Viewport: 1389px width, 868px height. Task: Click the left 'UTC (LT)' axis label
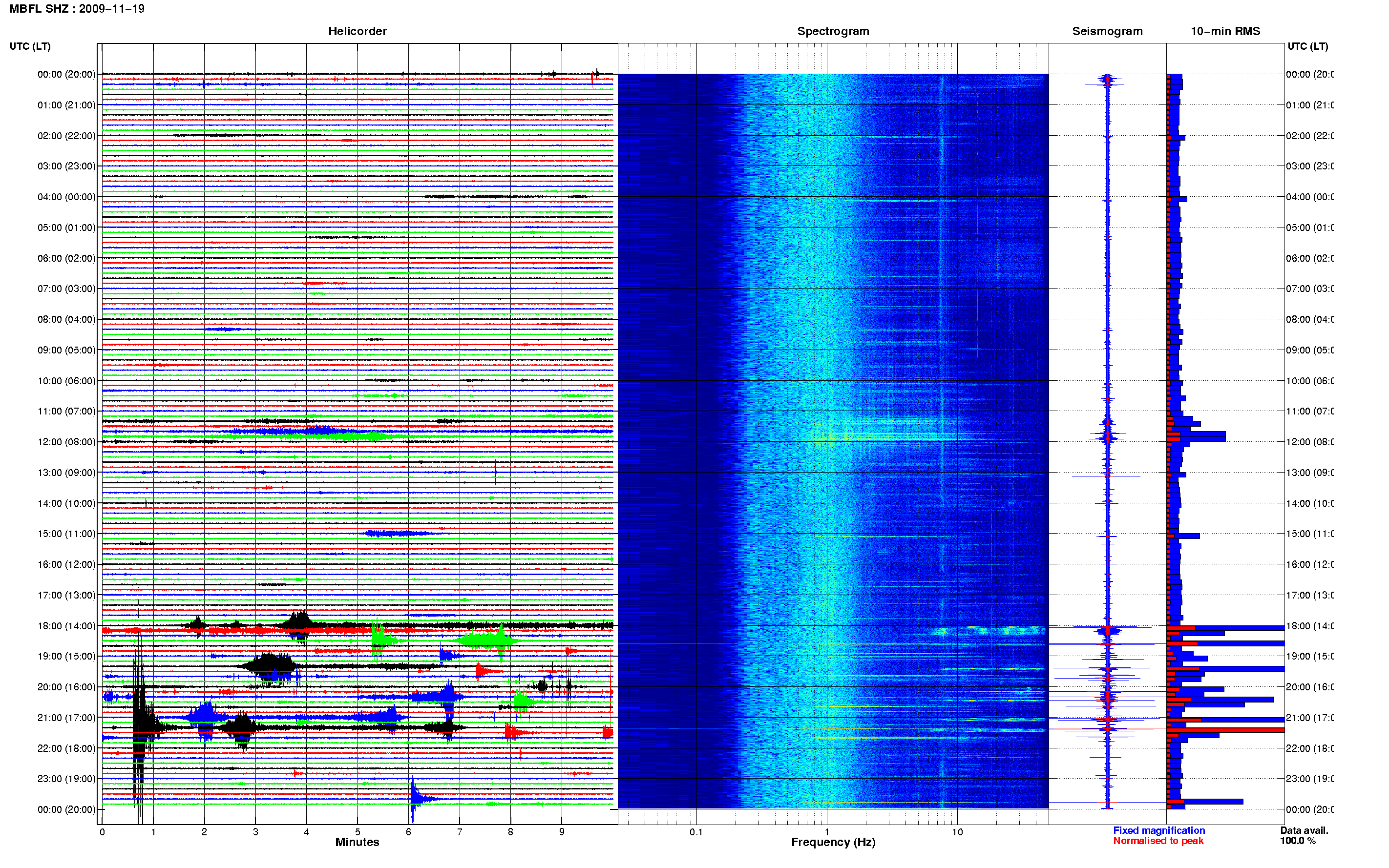coord(30,46)
